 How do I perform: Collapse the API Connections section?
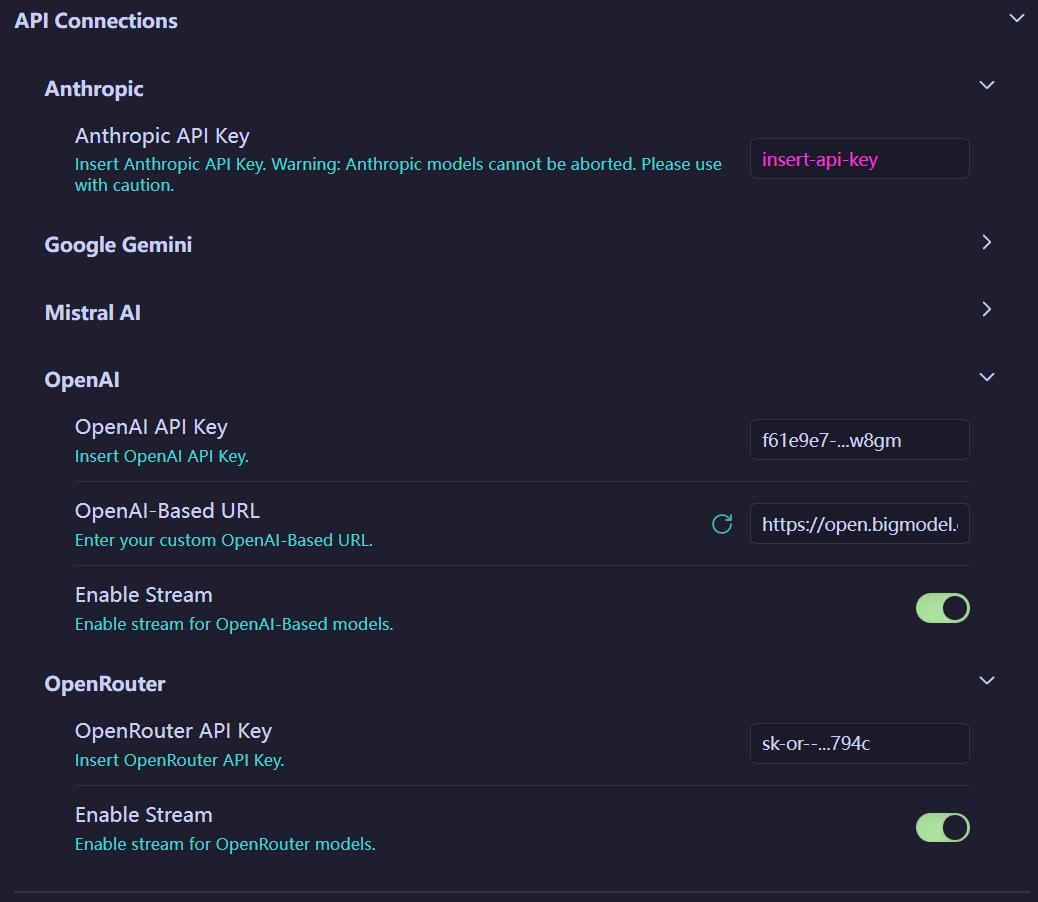click(x=1017, y=18)
